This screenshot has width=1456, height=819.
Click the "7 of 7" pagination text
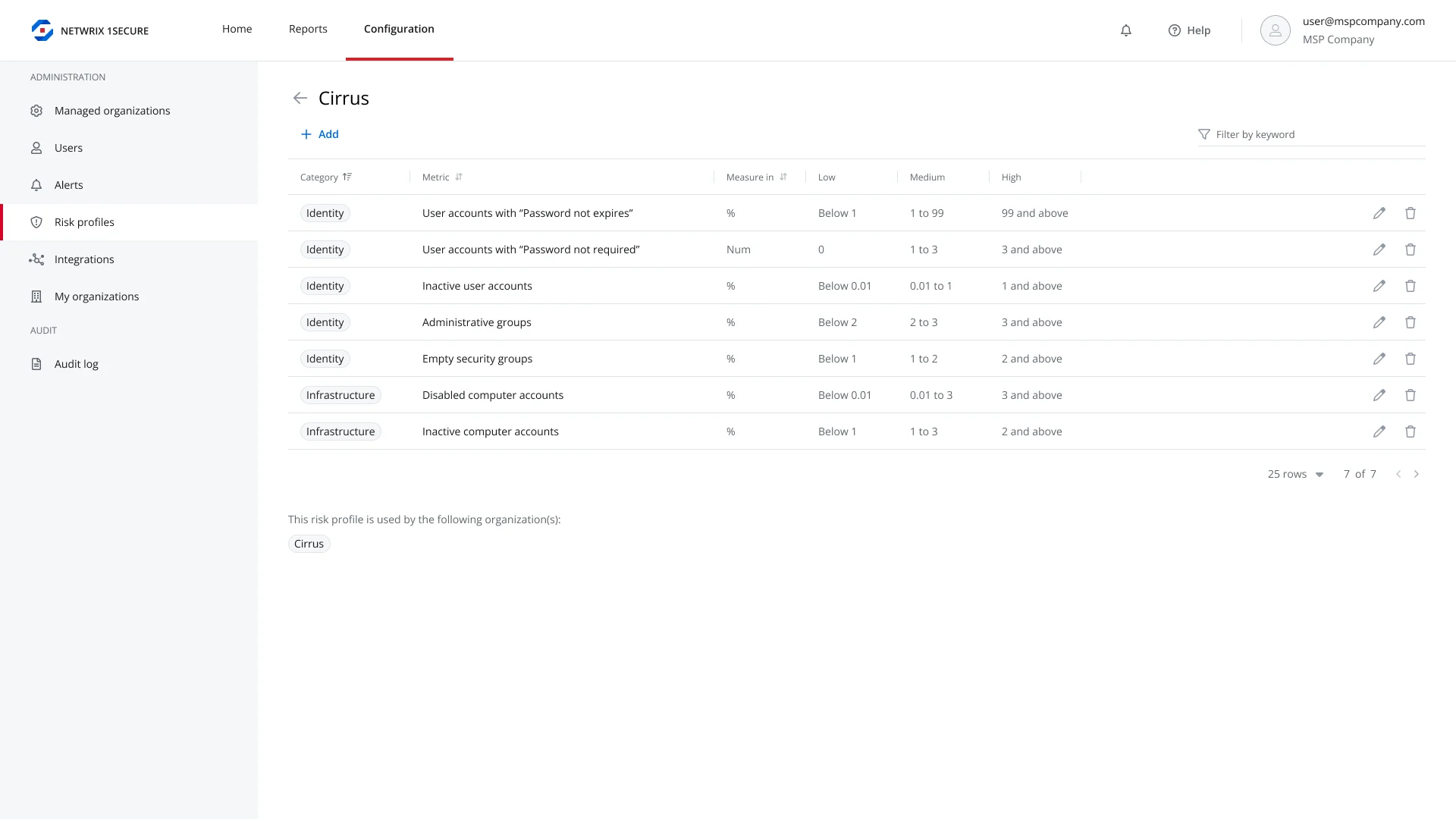tap(1360, 474)
